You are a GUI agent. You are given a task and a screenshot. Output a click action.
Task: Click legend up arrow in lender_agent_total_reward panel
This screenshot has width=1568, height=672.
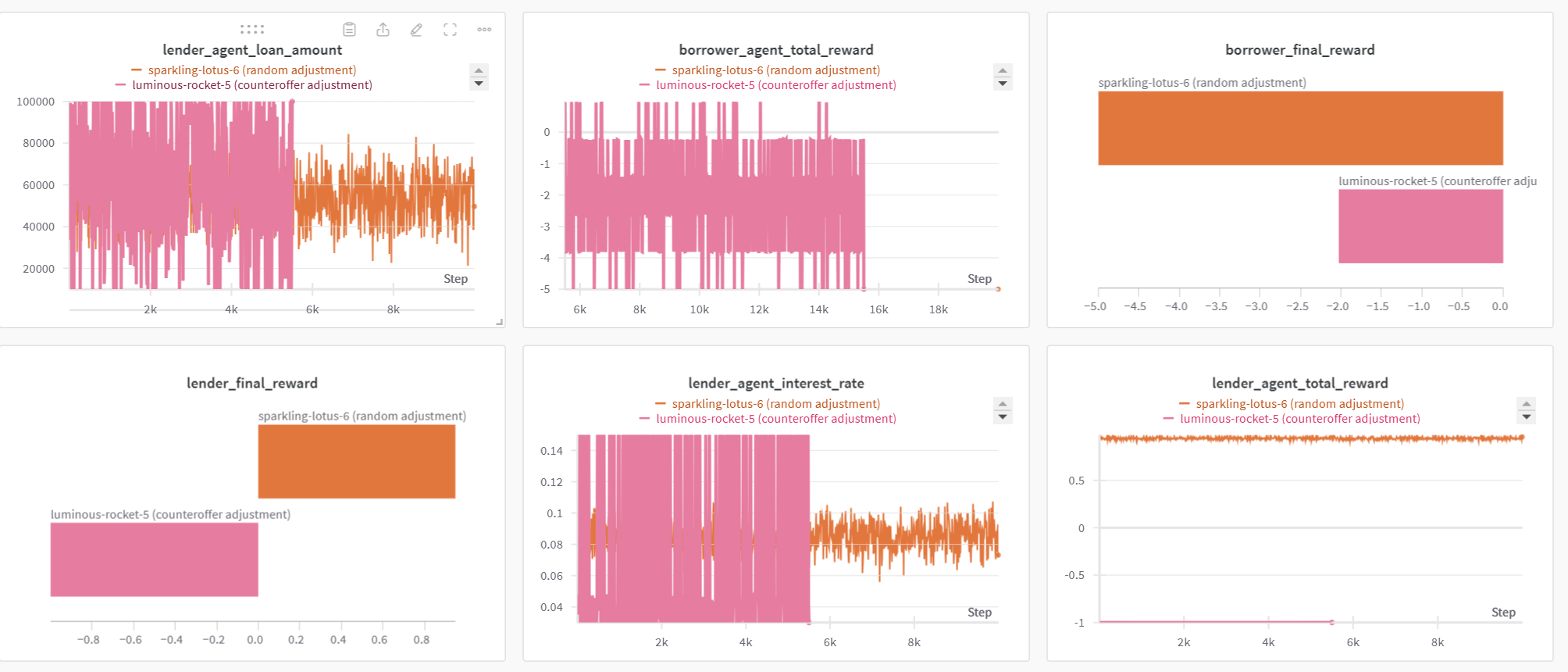click(1527, 404)
